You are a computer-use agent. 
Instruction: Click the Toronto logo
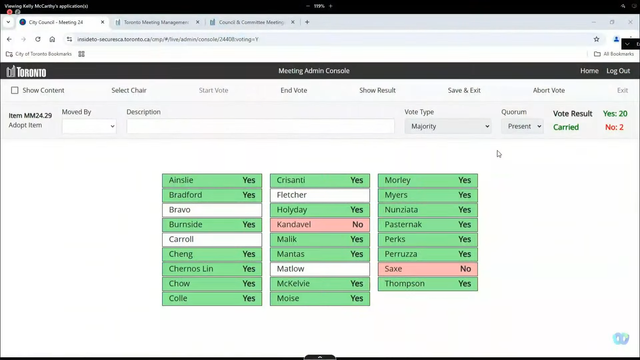(x=27, y=71)
